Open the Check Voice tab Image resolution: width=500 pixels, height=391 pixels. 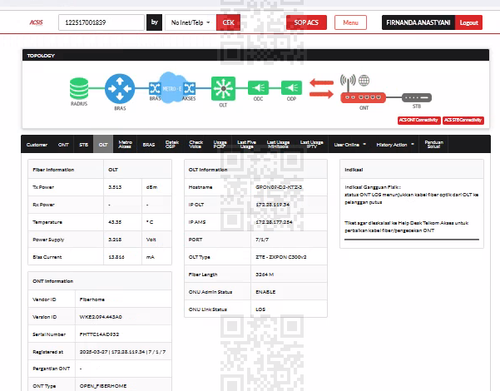pyautogui.click(x=196, y=144)
